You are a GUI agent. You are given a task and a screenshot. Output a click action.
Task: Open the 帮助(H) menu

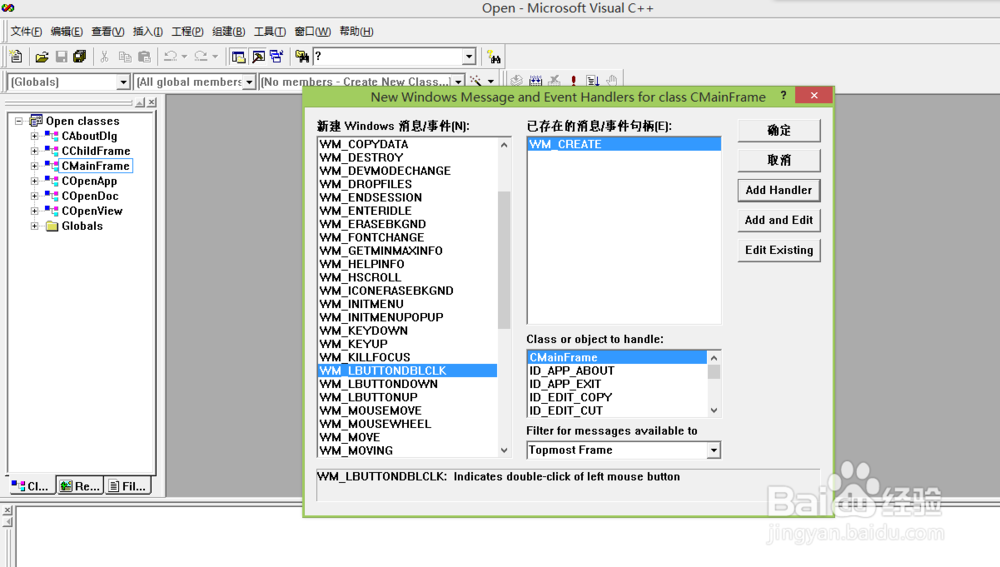point(357,31)
